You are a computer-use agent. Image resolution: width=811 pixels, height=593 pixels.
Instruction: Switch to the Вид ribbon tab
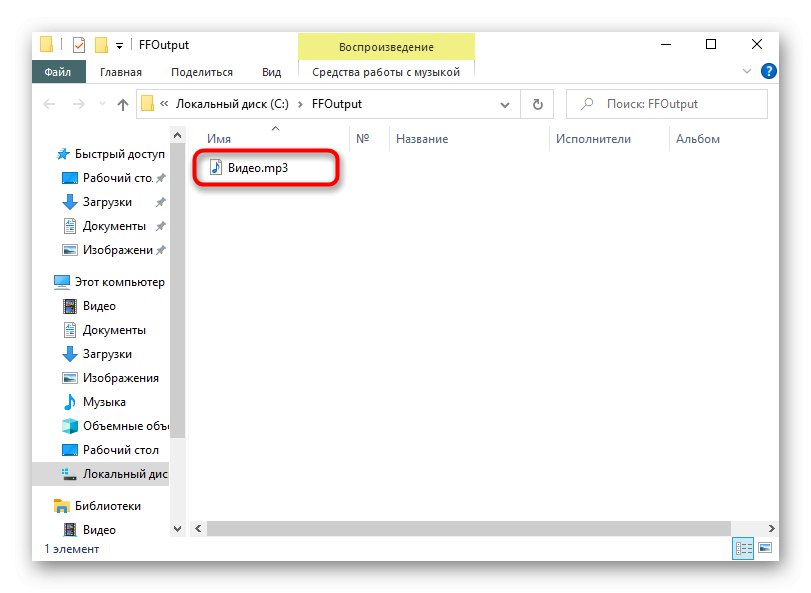point(271,72)
